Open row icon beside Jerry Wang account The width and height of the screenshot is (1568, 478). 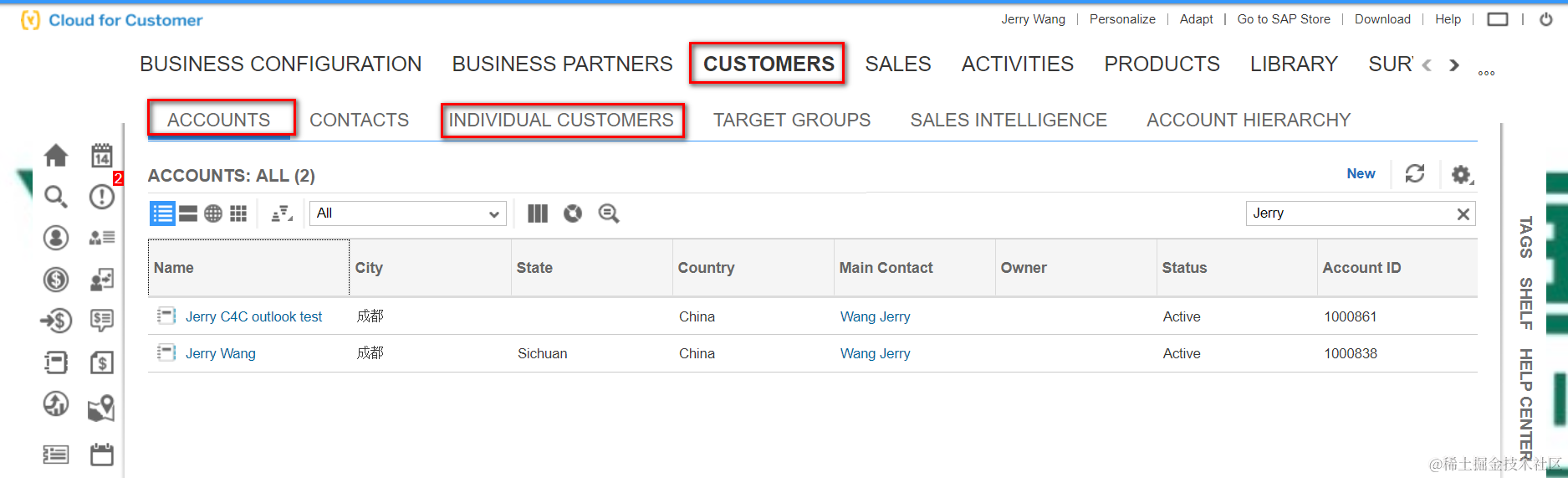point(166,352)
